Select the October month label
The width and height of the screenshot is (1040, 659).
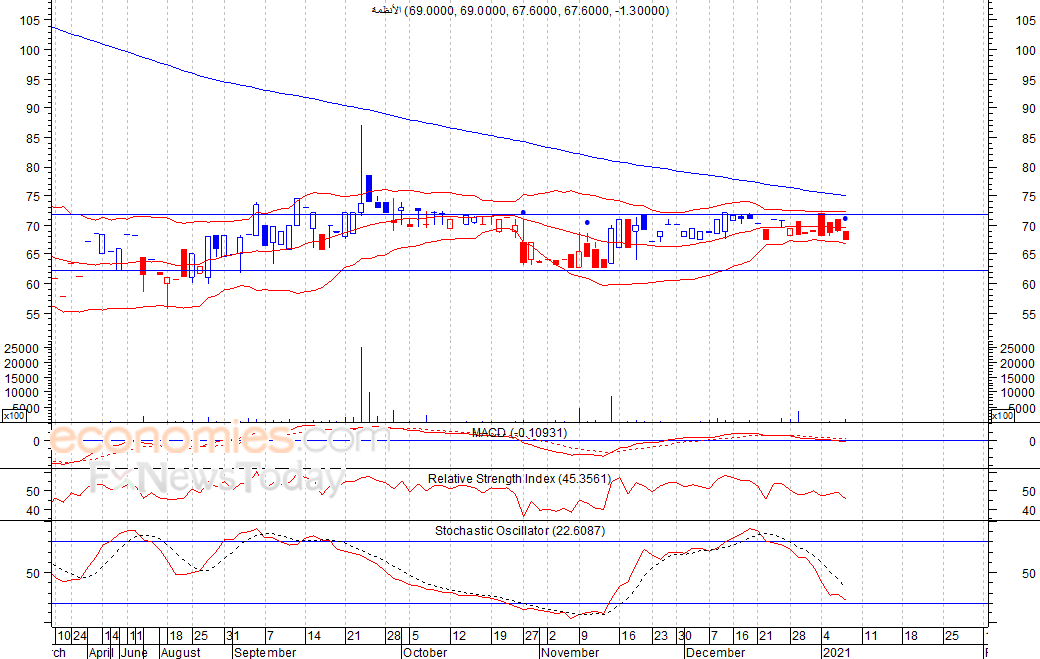(x=425, y=652)
